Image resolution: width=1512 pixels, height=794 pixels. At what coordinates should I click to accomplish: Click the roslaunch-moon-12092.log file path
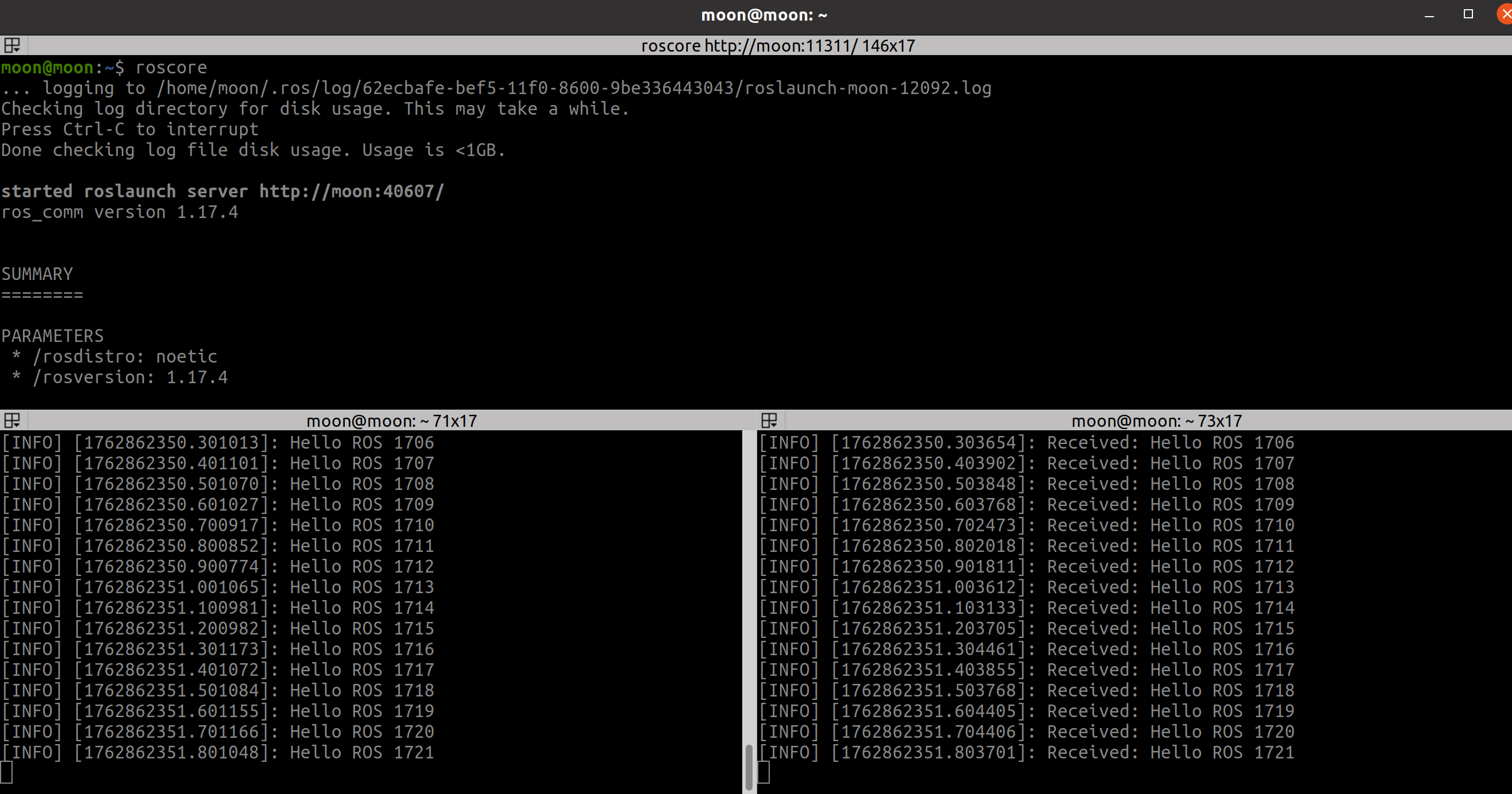867,88
